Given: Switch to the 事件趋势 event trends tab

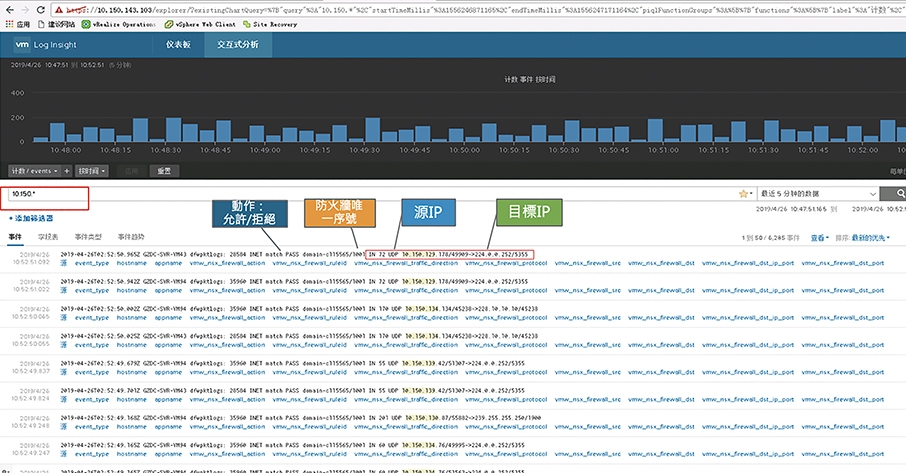Looking at the screenshot, I should (x=131, y=237).
